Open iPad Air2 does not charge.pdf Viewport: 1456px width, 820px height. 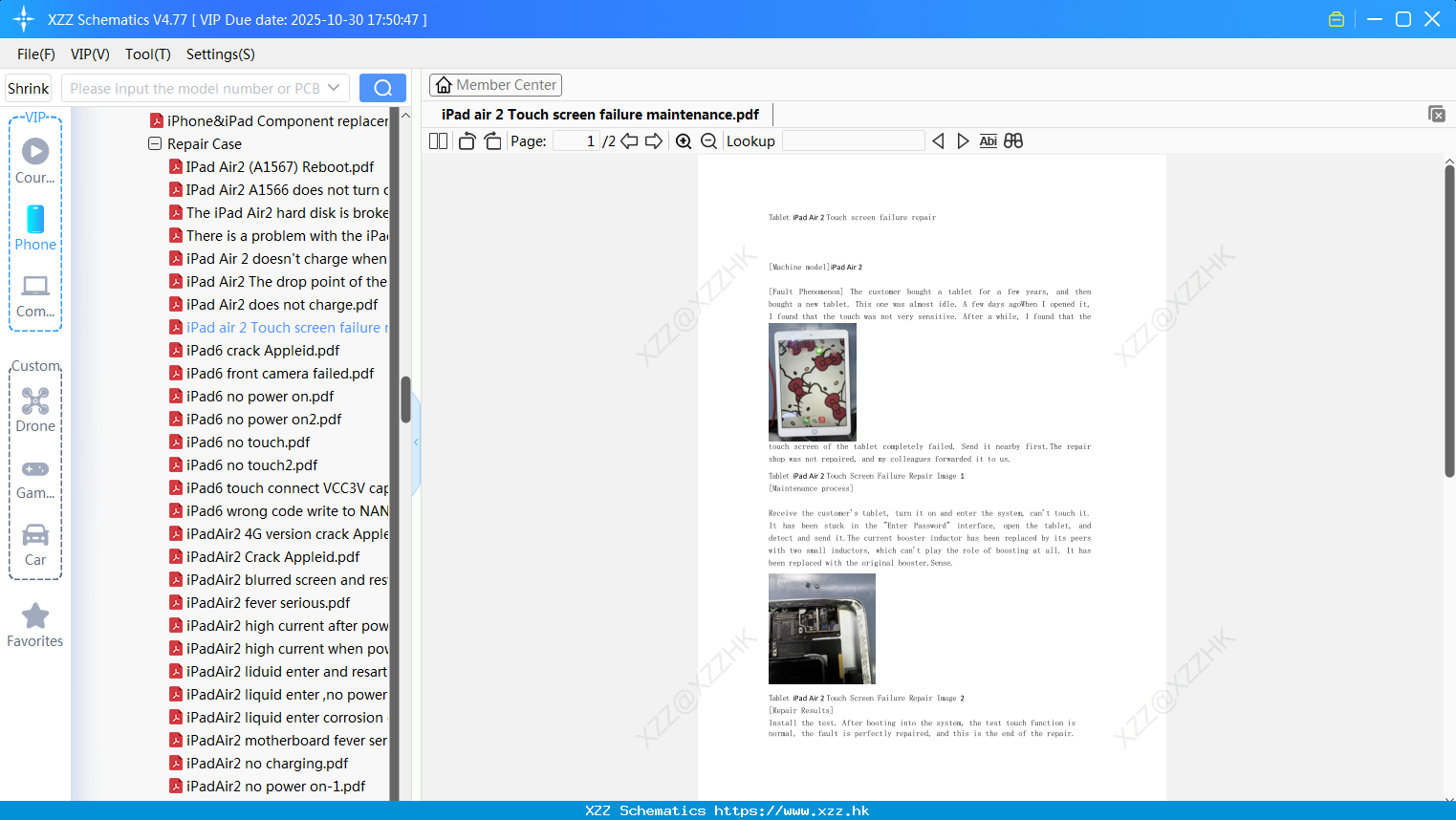[273, 305]
